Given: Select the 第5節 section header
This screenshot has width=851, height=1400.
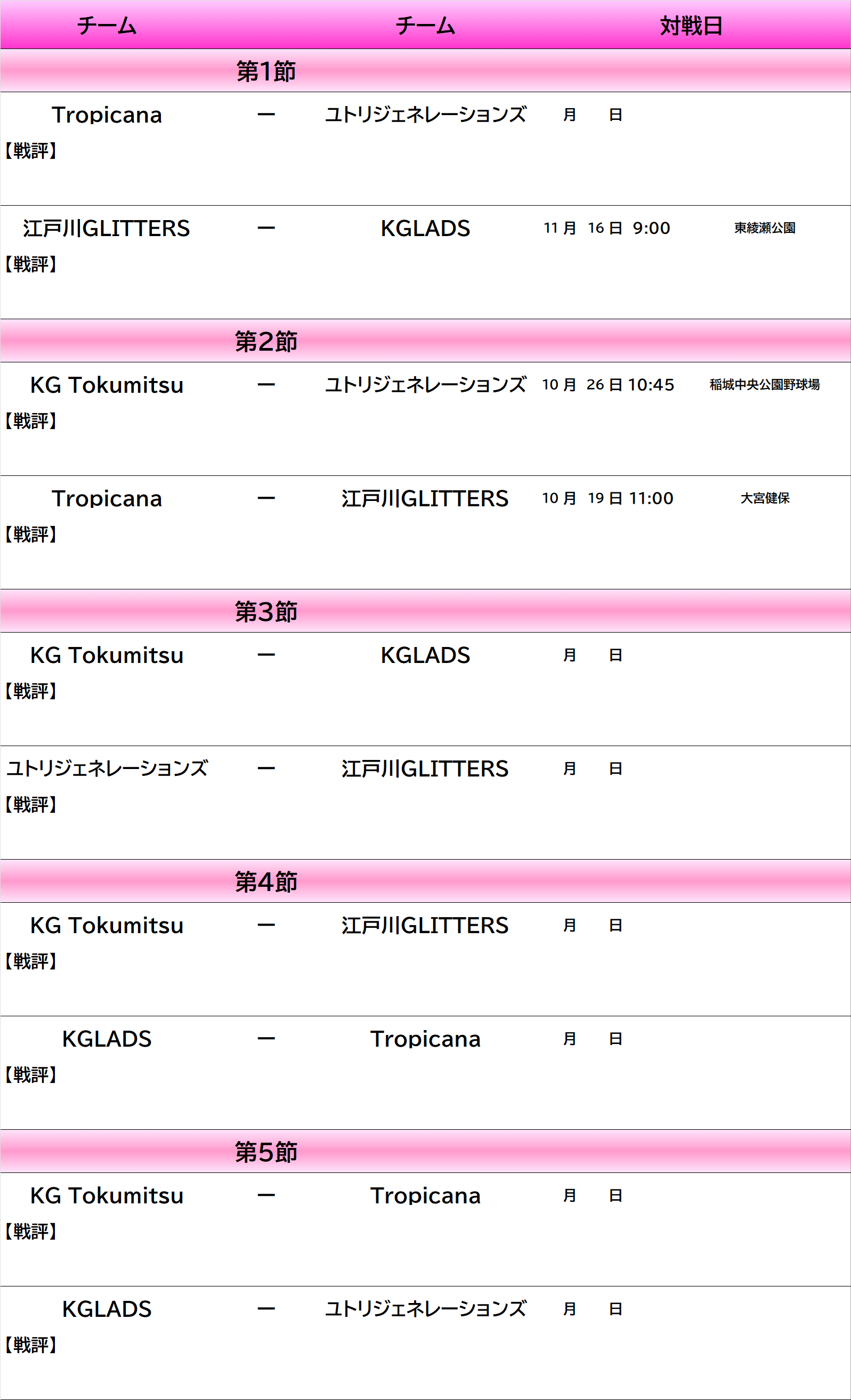Looking at the screenshot, I should 266,1152.
